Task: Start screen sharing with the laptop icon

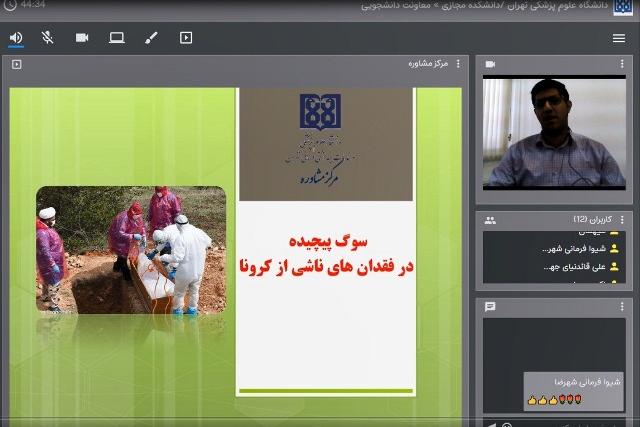Action: click(117, 38)
